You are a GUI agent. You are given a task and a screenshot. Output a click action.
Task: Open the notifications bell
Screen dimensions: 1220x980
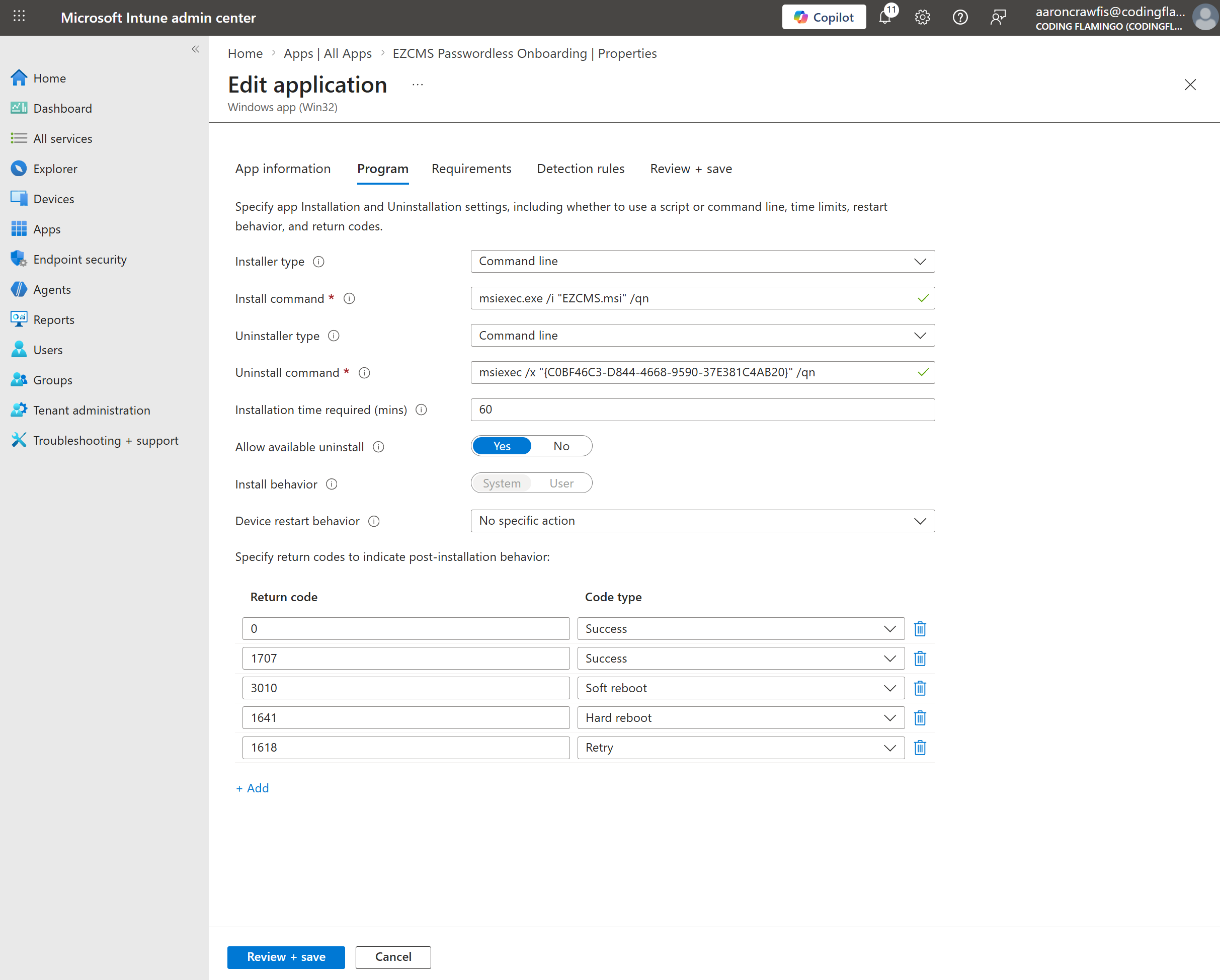(x=884, y=17)
